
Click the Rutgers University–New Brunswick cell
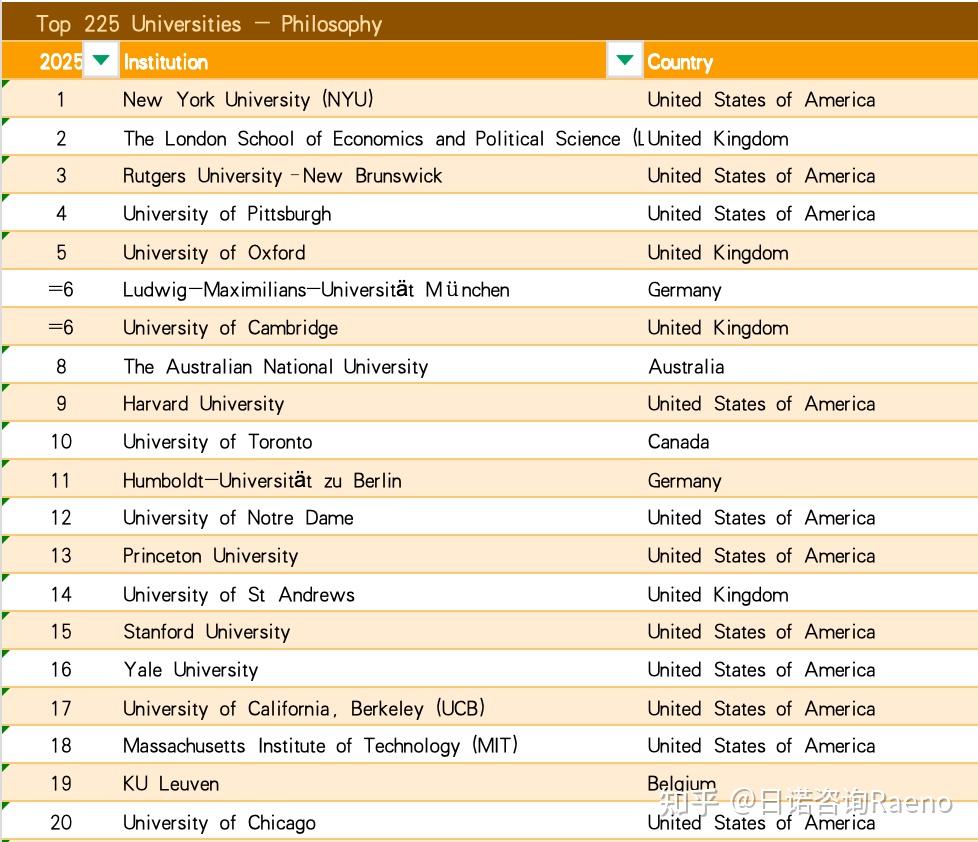point(282,176)
